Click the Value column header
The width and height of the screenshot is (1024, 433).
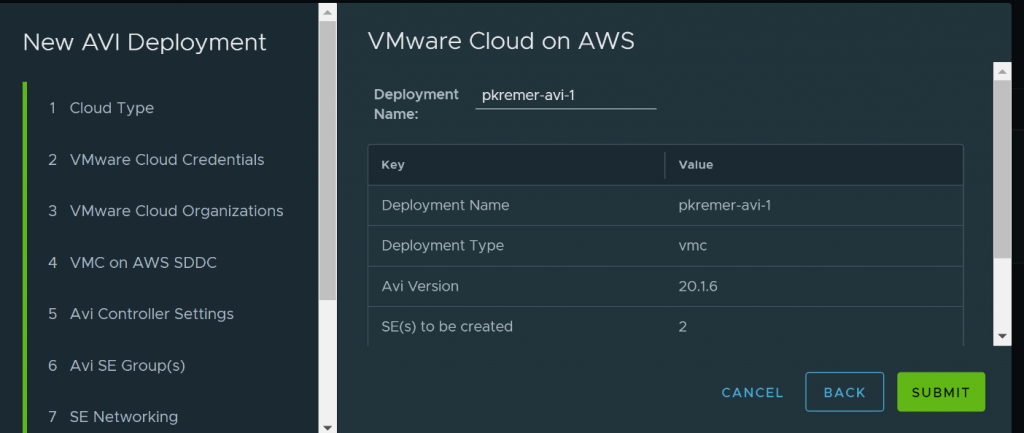tap(696, 165)
